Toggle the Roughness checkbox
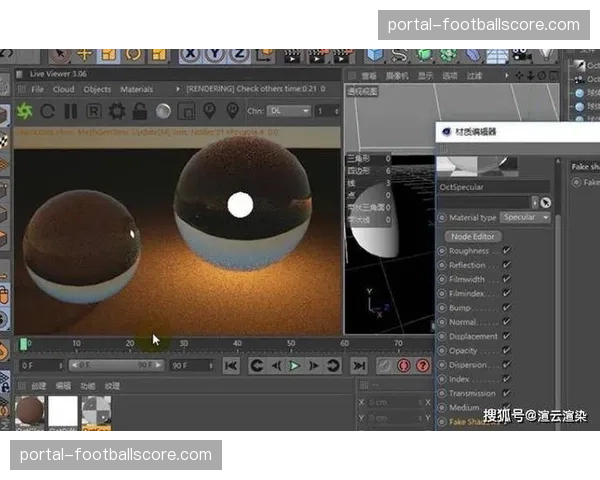 point(507,251)
